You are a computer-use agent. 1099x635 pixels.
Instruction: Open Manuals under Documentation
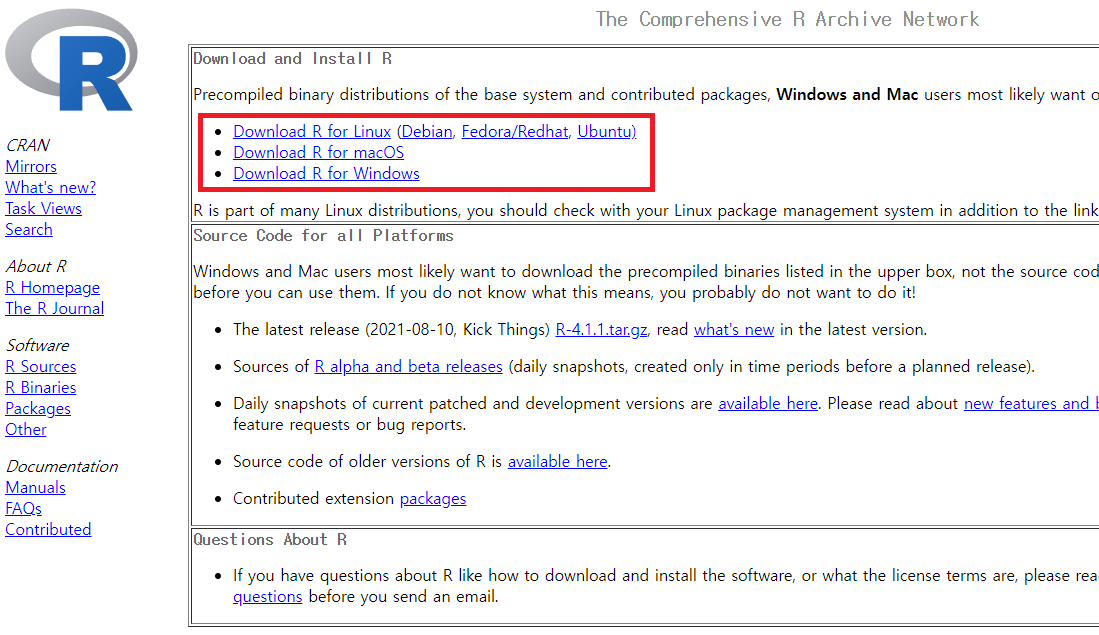click(x=35, y=488)
